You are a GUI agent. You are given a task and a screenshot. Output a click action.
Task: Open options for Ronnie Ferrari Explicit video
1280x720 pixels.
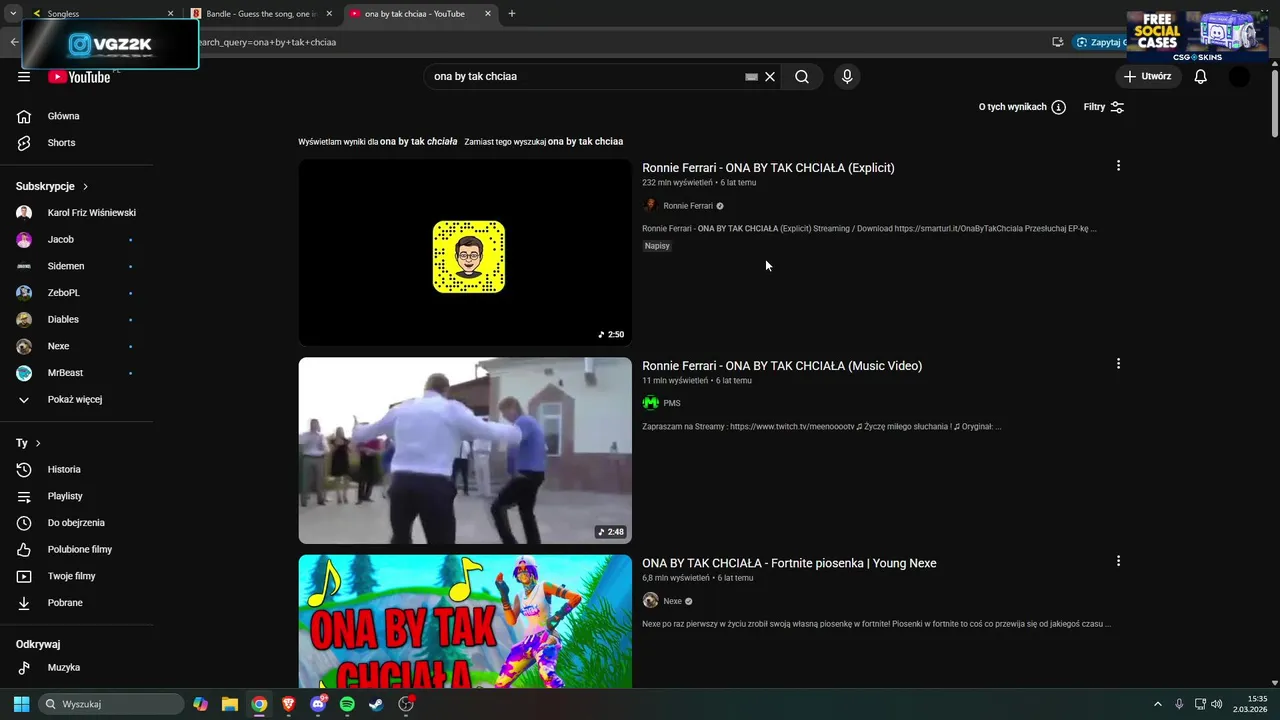[x=1118, y=166]
